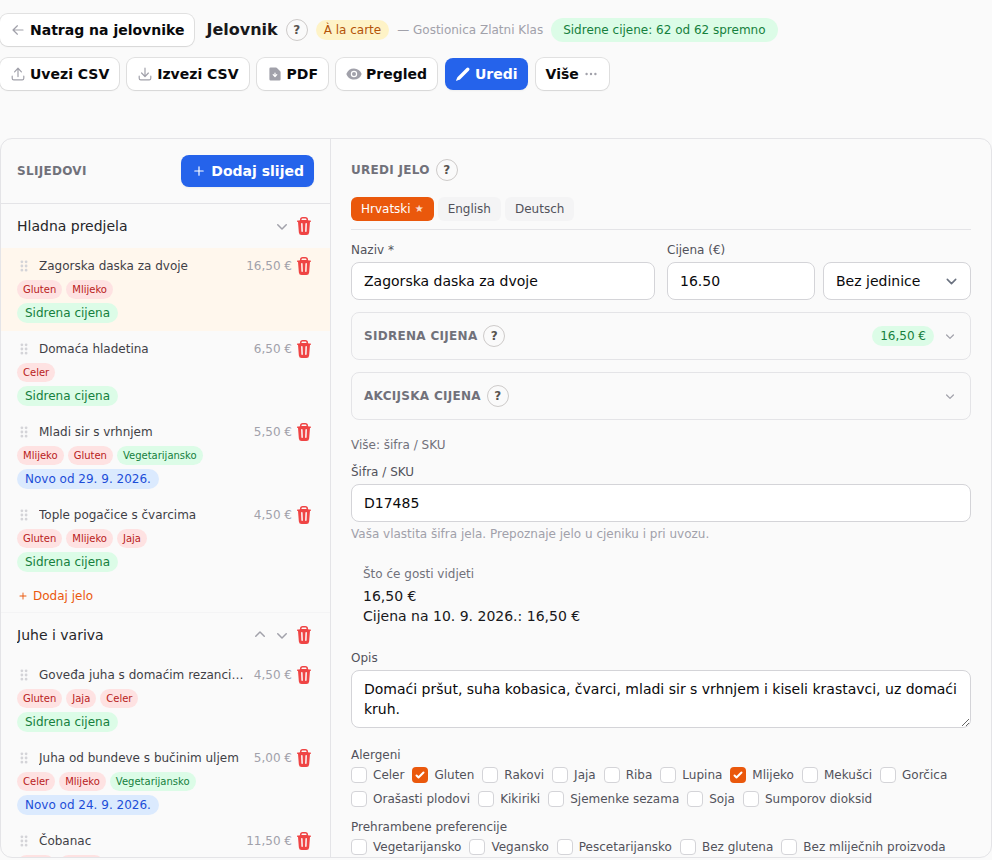Mark the Soja allergen checkbox
Screen dimensions: 992x860
point(695,799)
